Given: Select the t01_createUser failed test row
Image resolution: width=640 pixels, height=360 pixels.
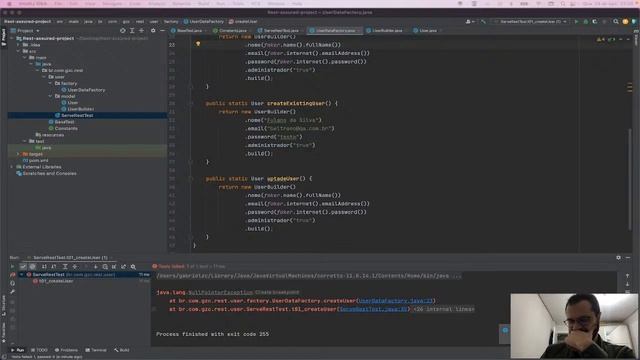Looking at the screenshot, I should tap(56, 281).
